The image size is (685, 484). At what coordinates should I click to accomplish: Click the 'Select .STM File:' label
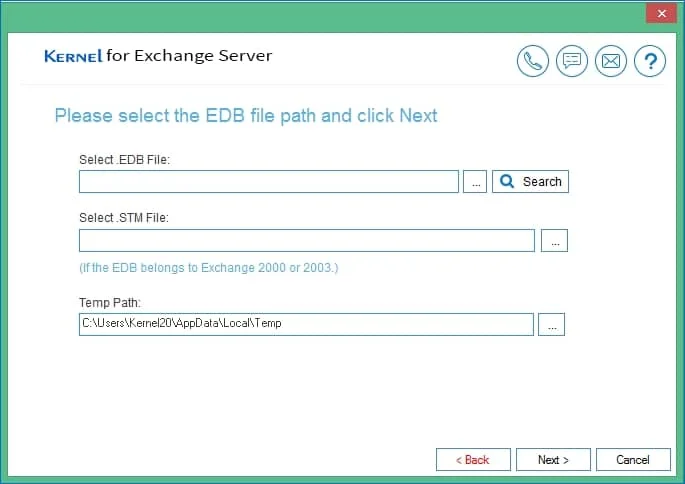point(124,218)
